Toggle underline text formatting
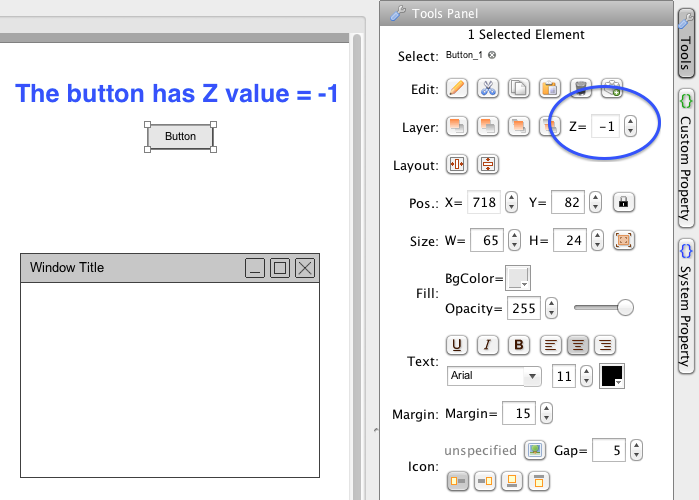Screen dimensions: 699x500 pyautogui.click(x=456, y=345)
